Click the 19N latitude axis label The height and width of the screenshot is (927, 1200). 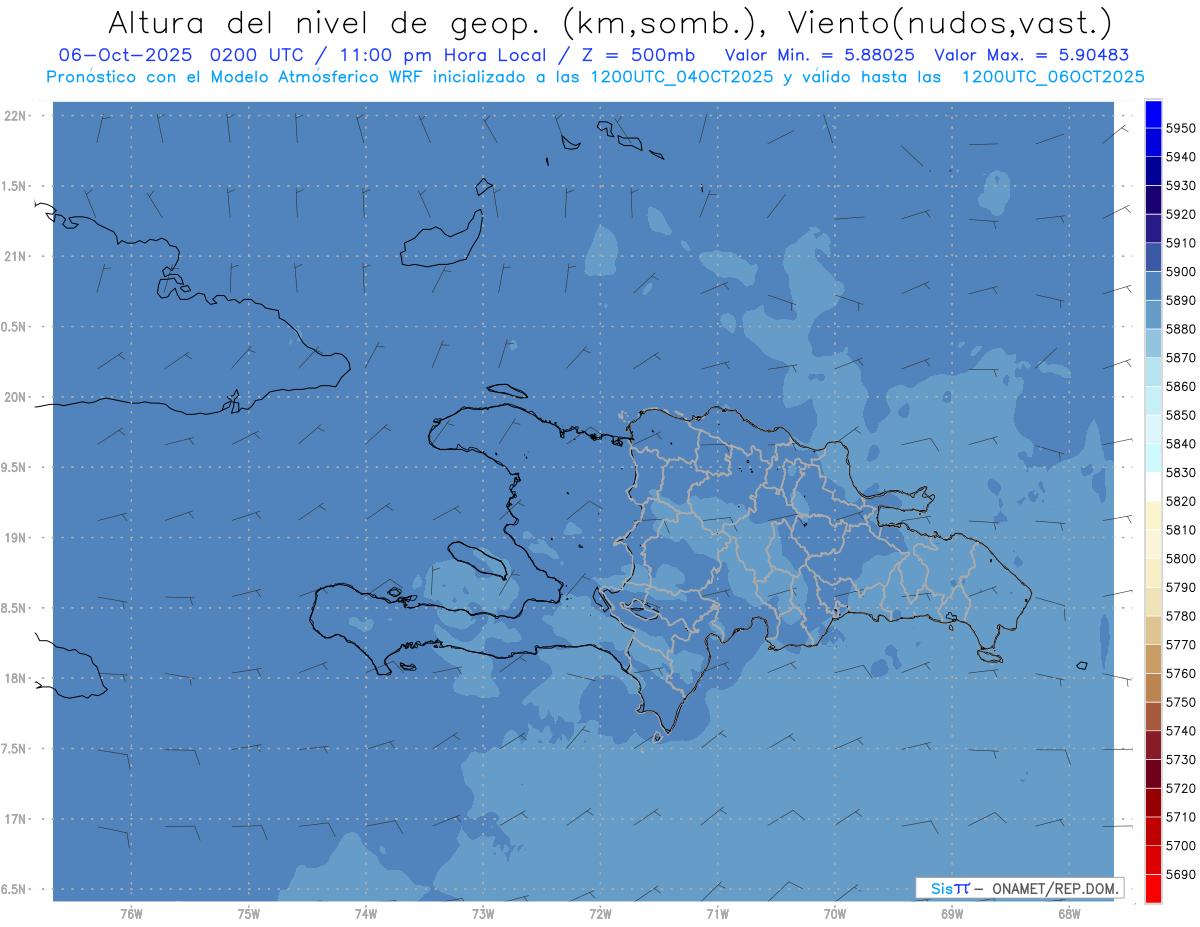click(x=16, y=538)
